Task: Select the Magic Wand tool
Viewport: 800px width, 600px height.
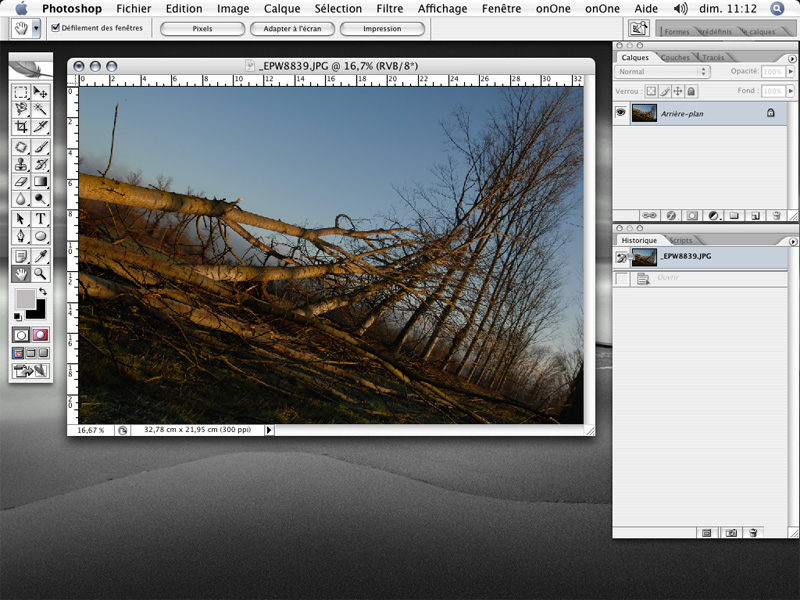Action: pyautogui.click(x=40, y=109)
